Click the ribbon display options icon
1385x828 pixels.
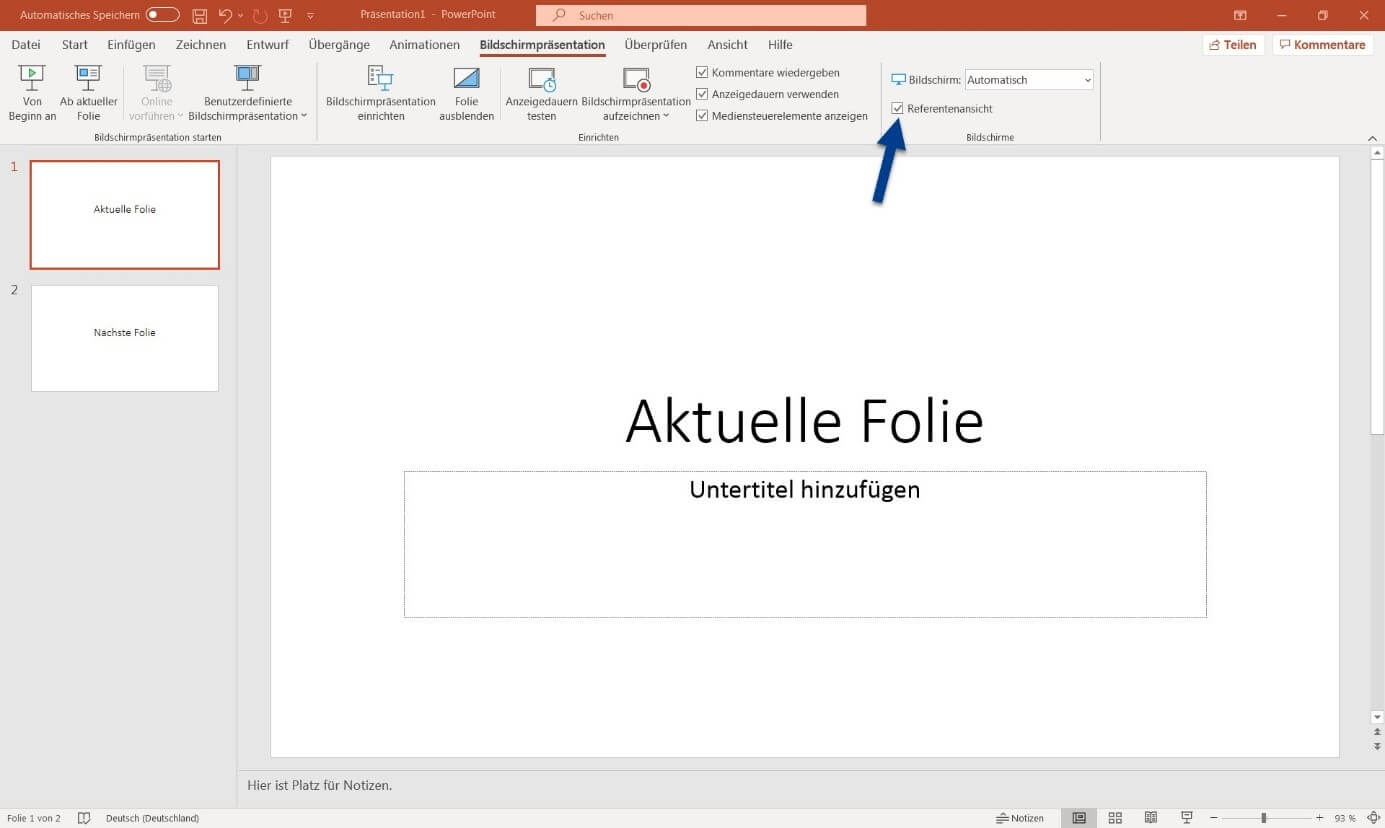tap(1240, 15)
